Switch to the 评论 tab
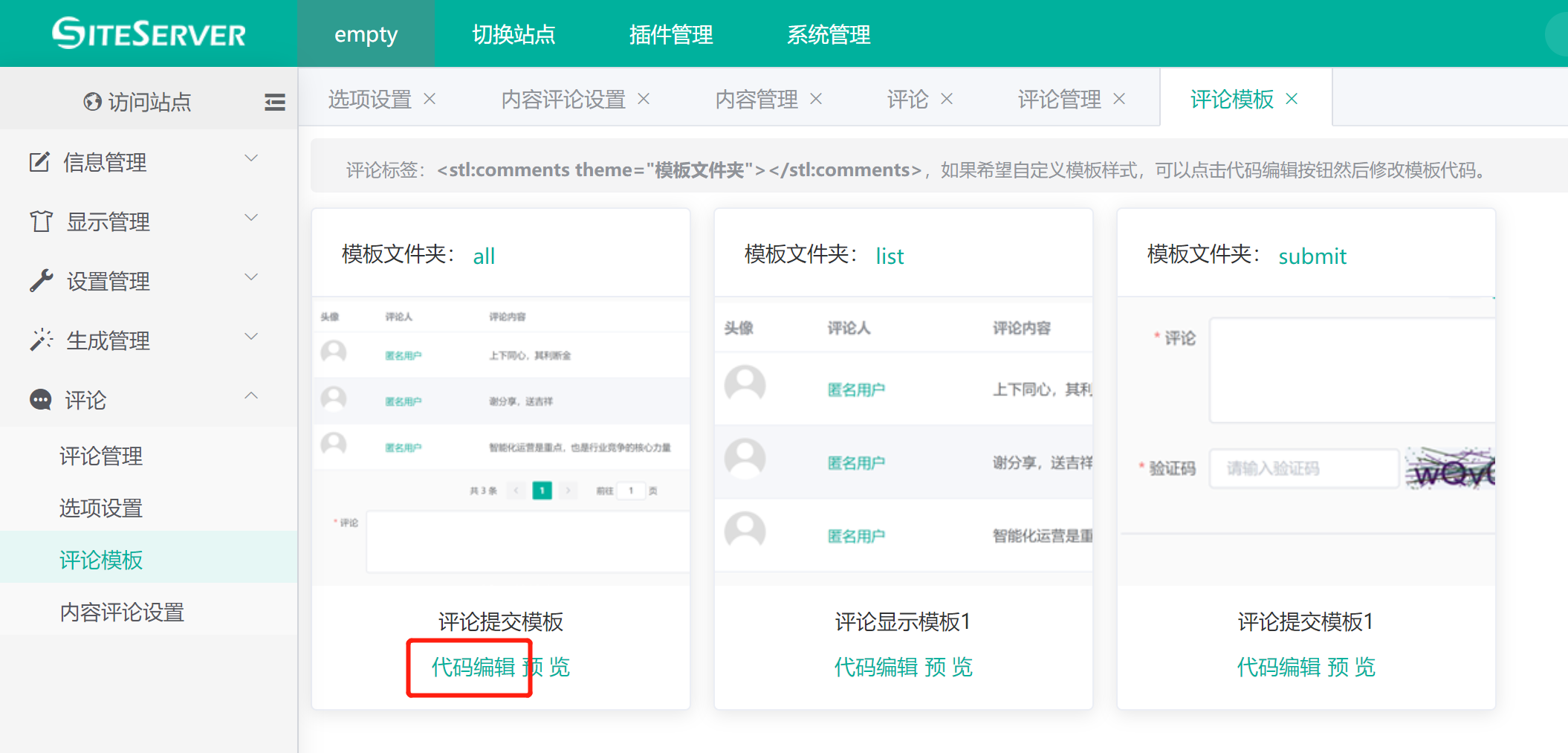Screen dimensions: 1568x753 click(907, 99)
